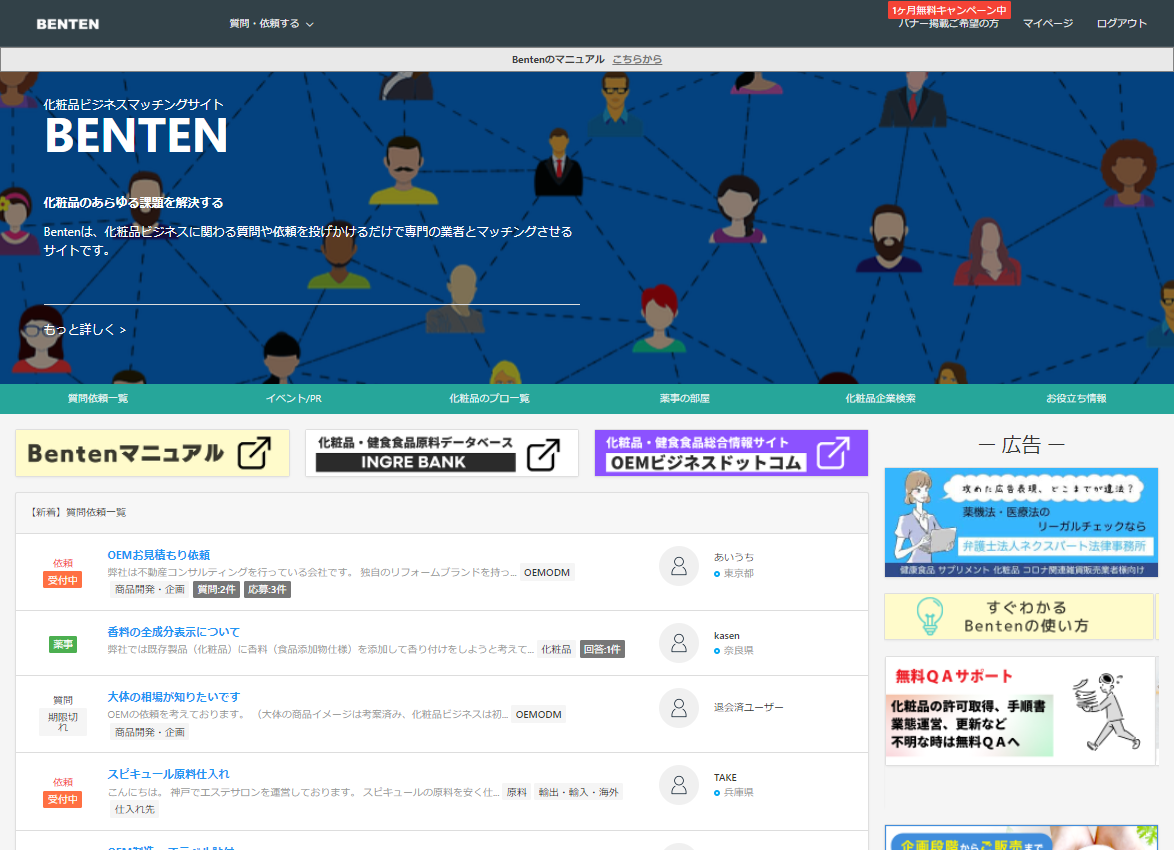Click the 東京都 location label
This screenshot has height=850, width=1174.
click(x=738, y=574)
